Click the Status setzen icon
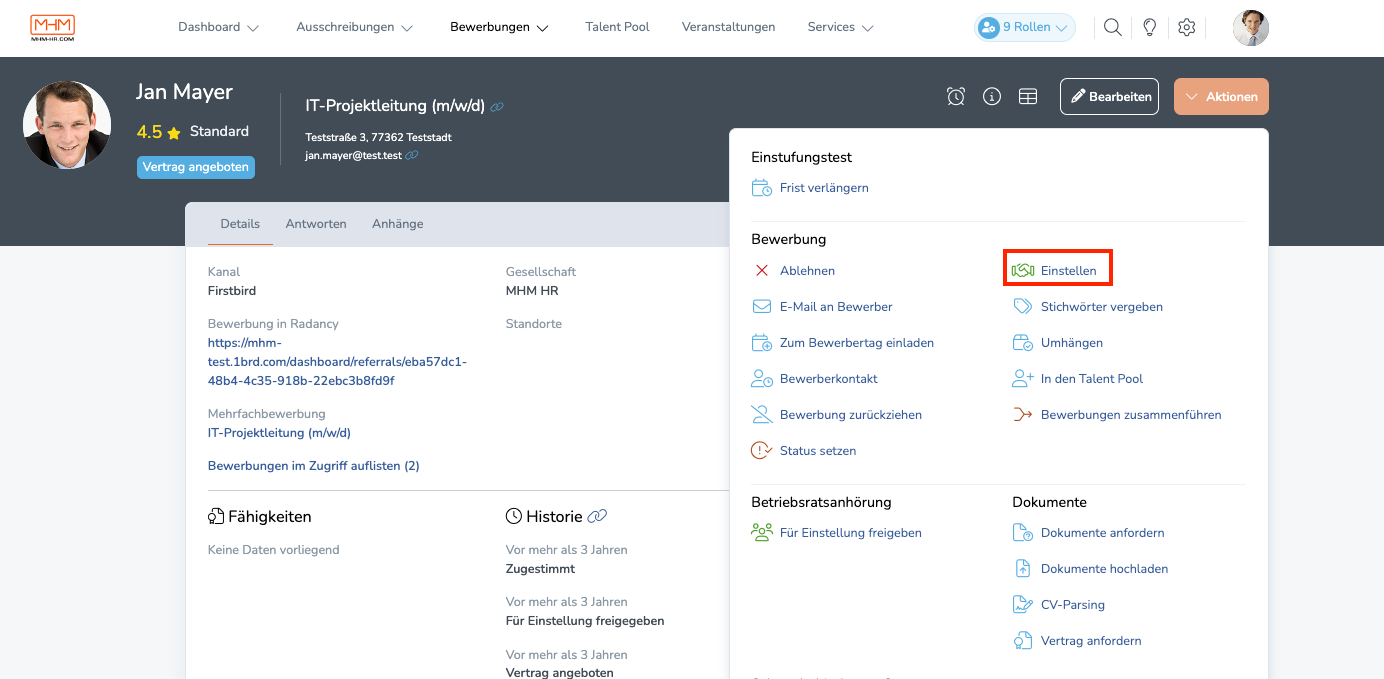Screen dimensions: 1384x679 pos(762,451)
